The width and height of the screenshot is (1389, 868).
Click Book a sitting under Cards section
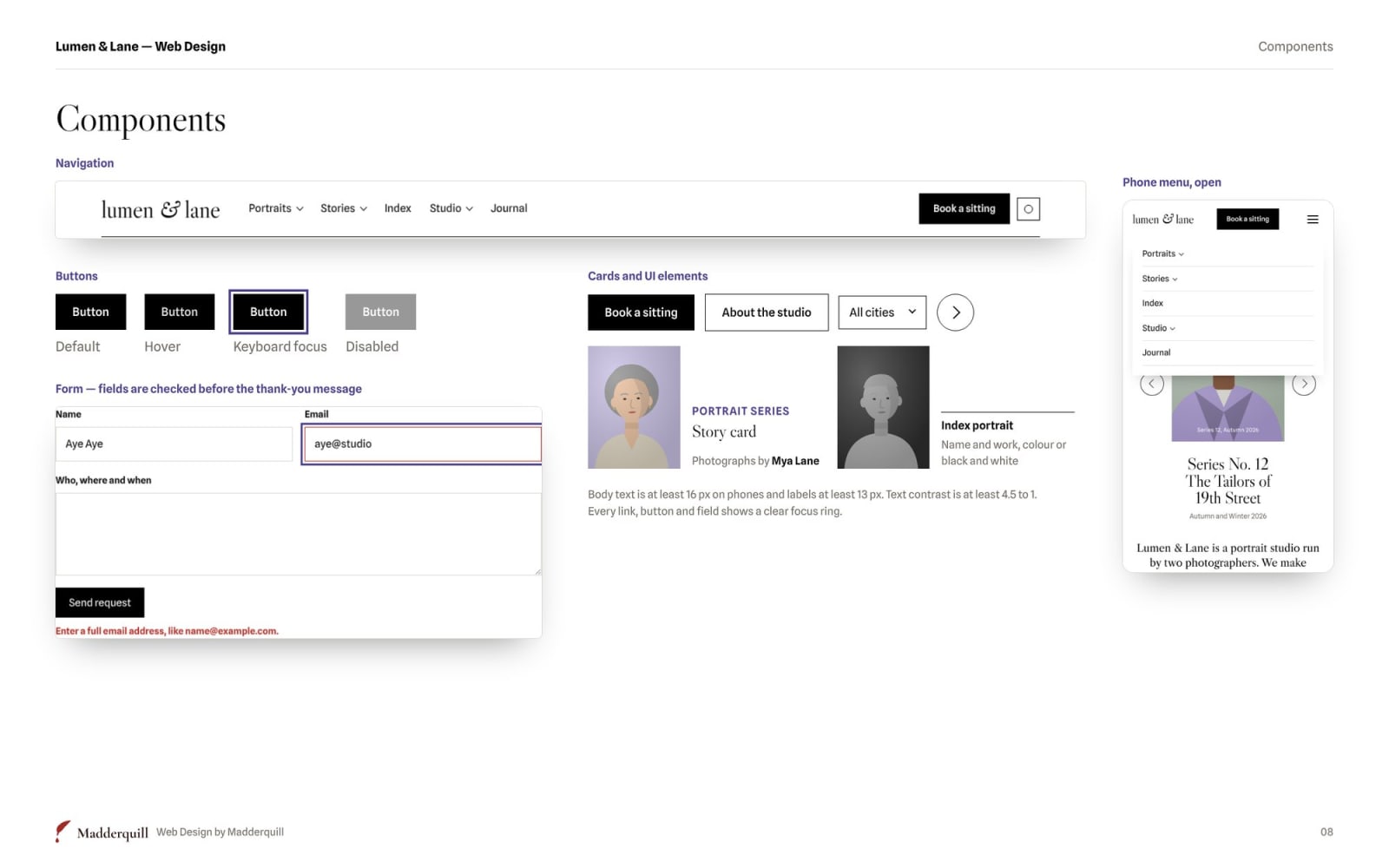tap(641, 312)
